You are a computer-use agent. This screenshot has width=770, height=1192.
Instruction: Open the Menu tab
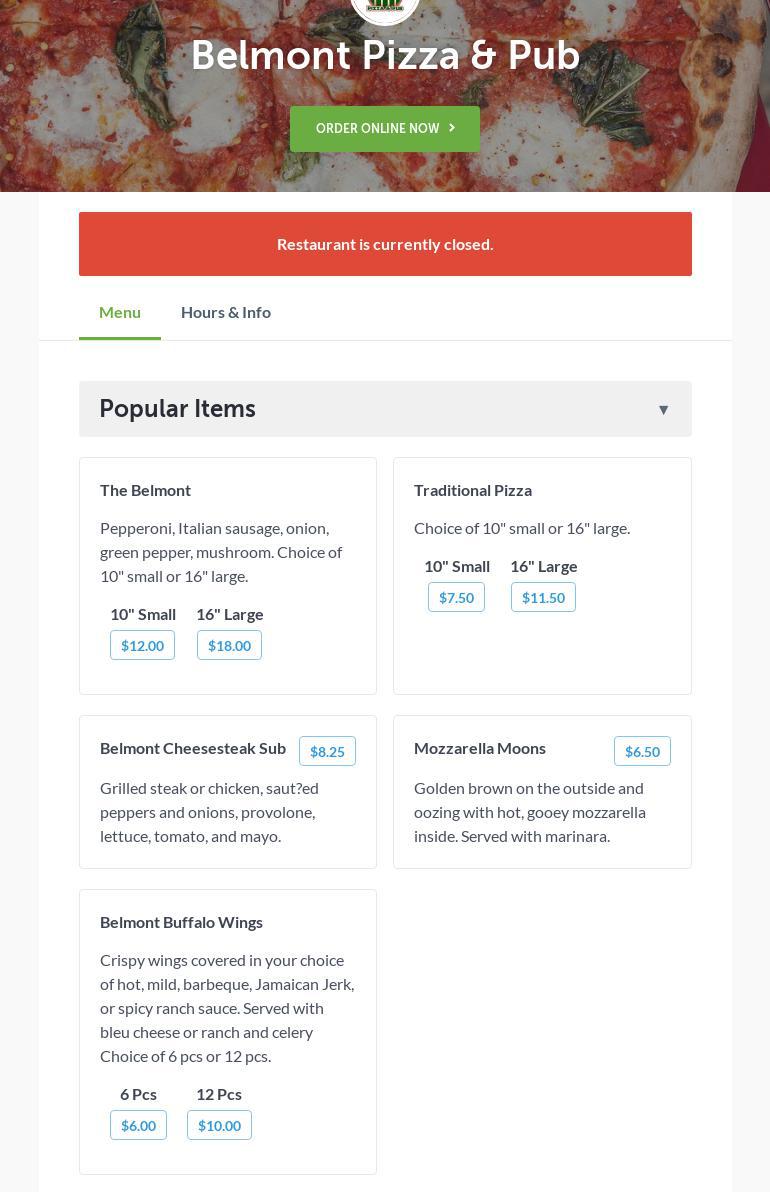120,312
